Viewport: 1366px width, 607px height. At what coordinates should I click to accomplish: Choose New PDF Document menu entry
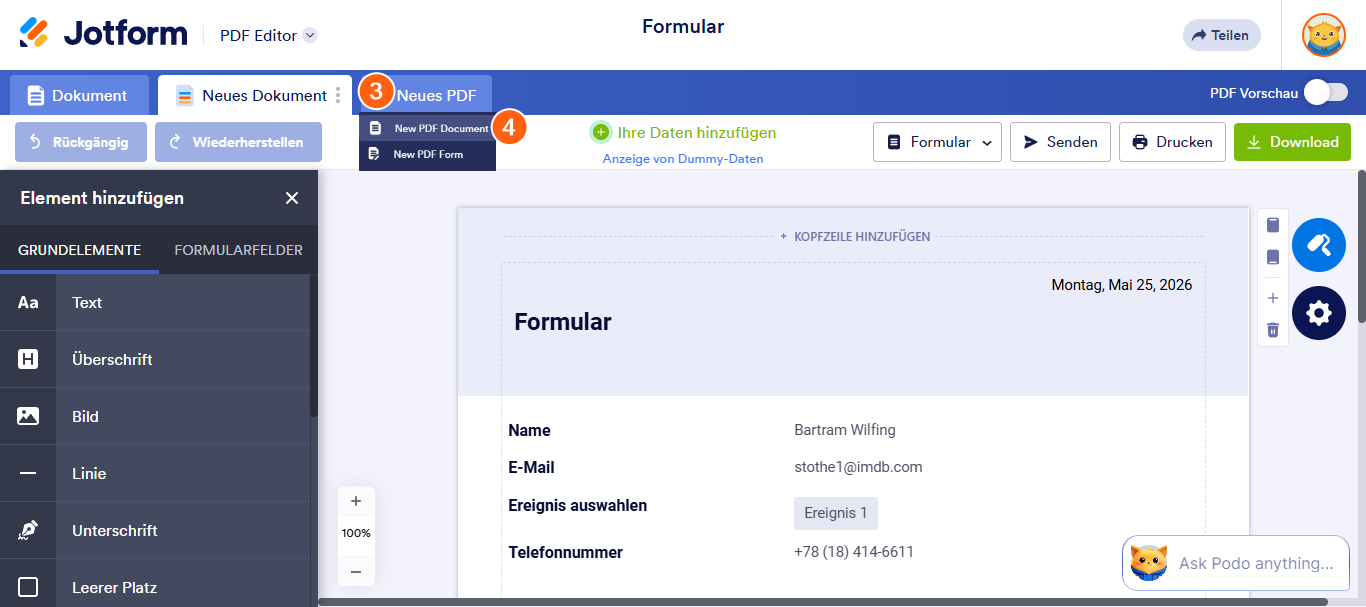(x=428, y=128)
